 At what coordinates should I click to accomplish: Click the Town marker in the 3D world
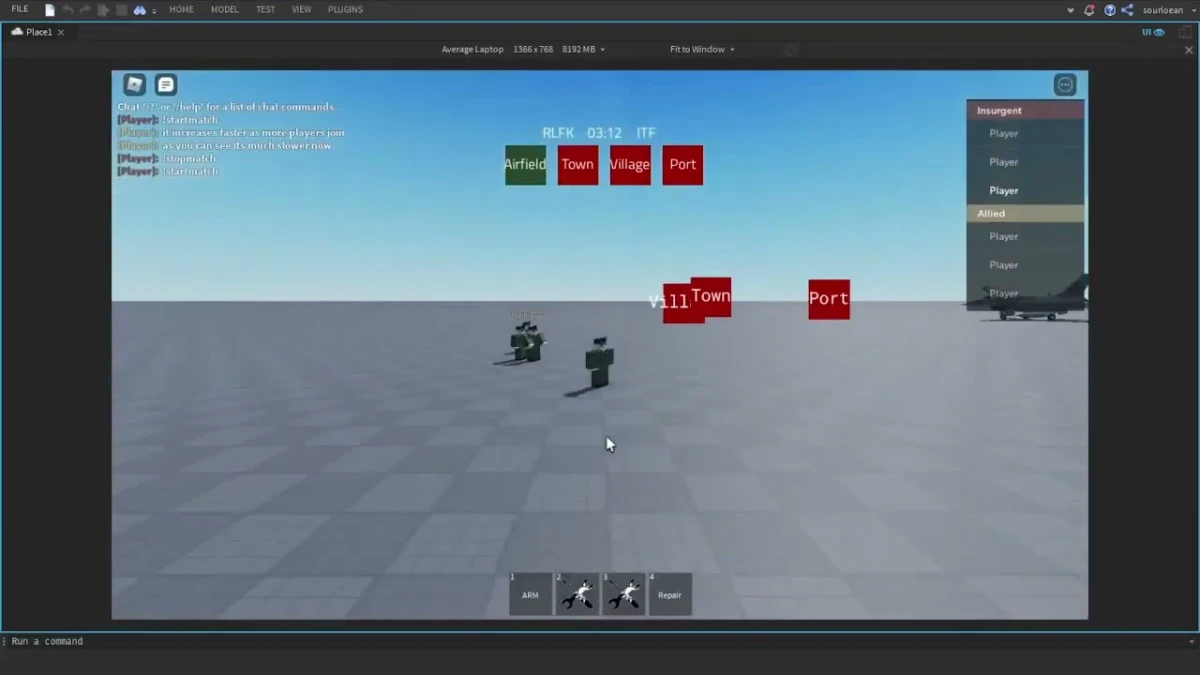[x=711, y=297]
